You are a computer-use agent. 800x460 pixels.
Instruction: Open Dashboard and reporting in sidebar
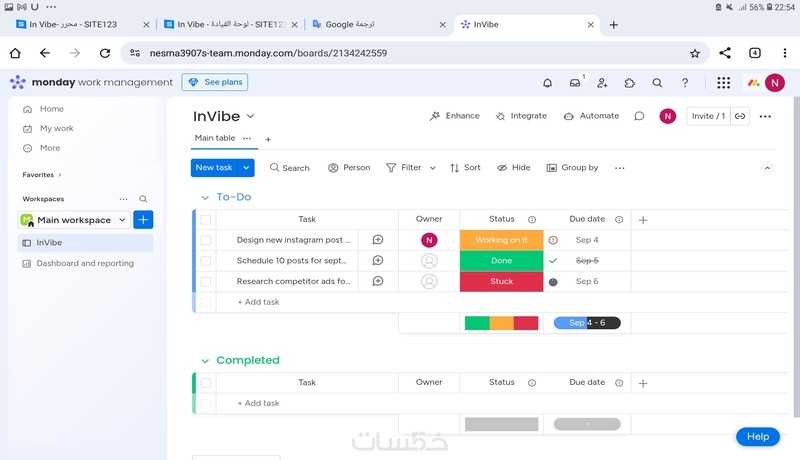click(78, 264)
